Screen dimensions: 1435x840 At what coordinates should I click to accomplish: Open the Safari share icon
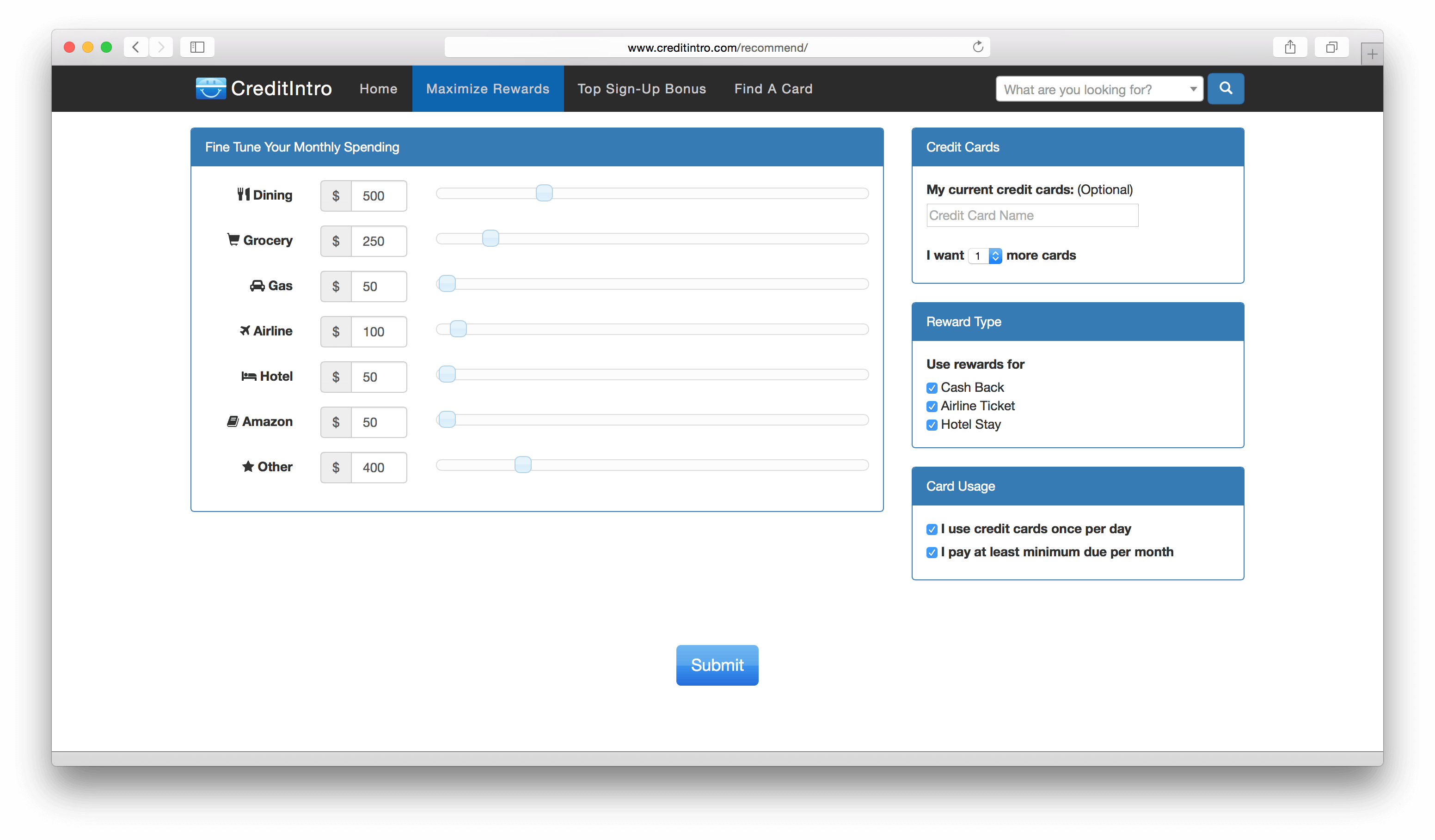tap(1290, 47)
